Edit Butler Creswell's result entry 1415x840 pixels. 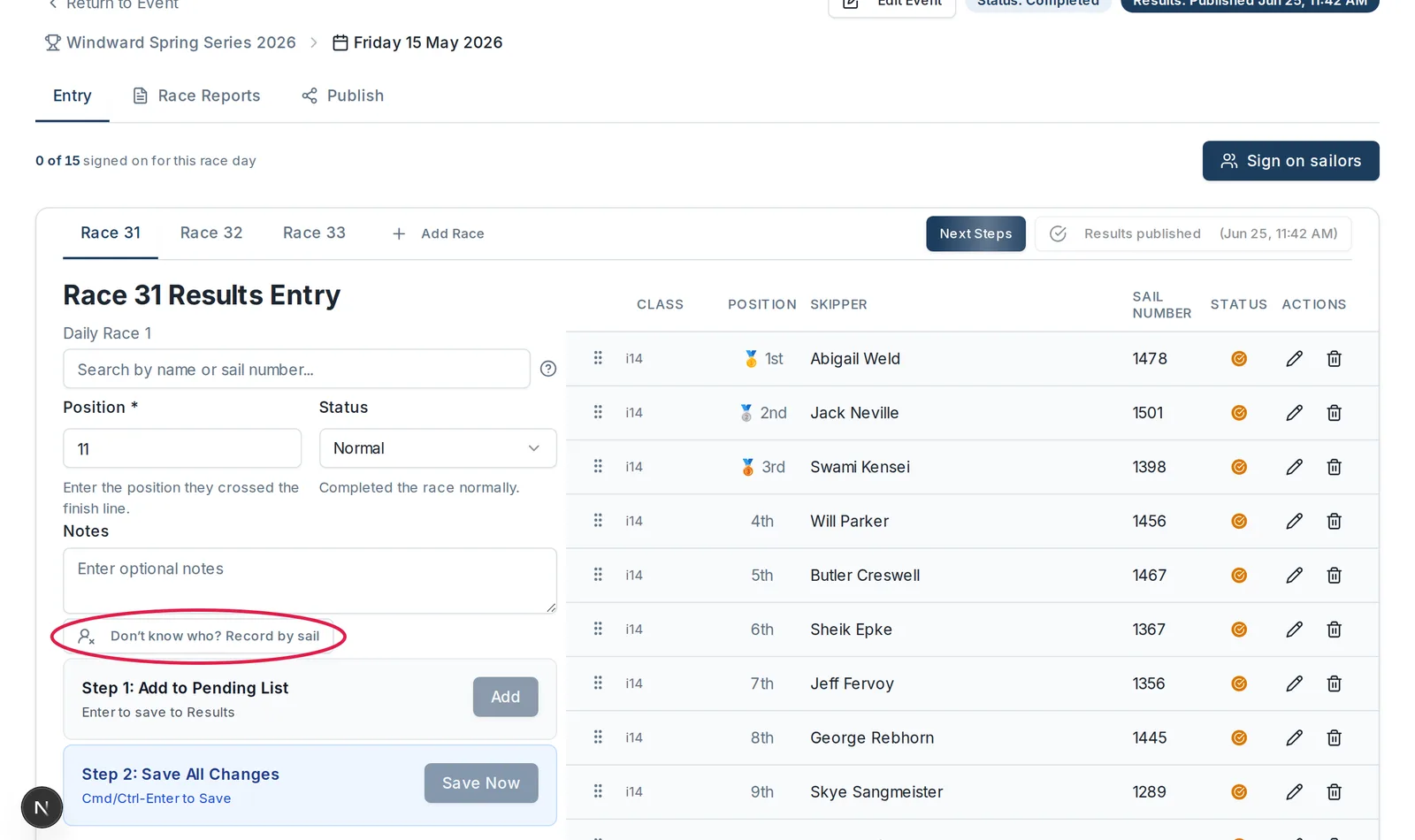(1294, 576)
